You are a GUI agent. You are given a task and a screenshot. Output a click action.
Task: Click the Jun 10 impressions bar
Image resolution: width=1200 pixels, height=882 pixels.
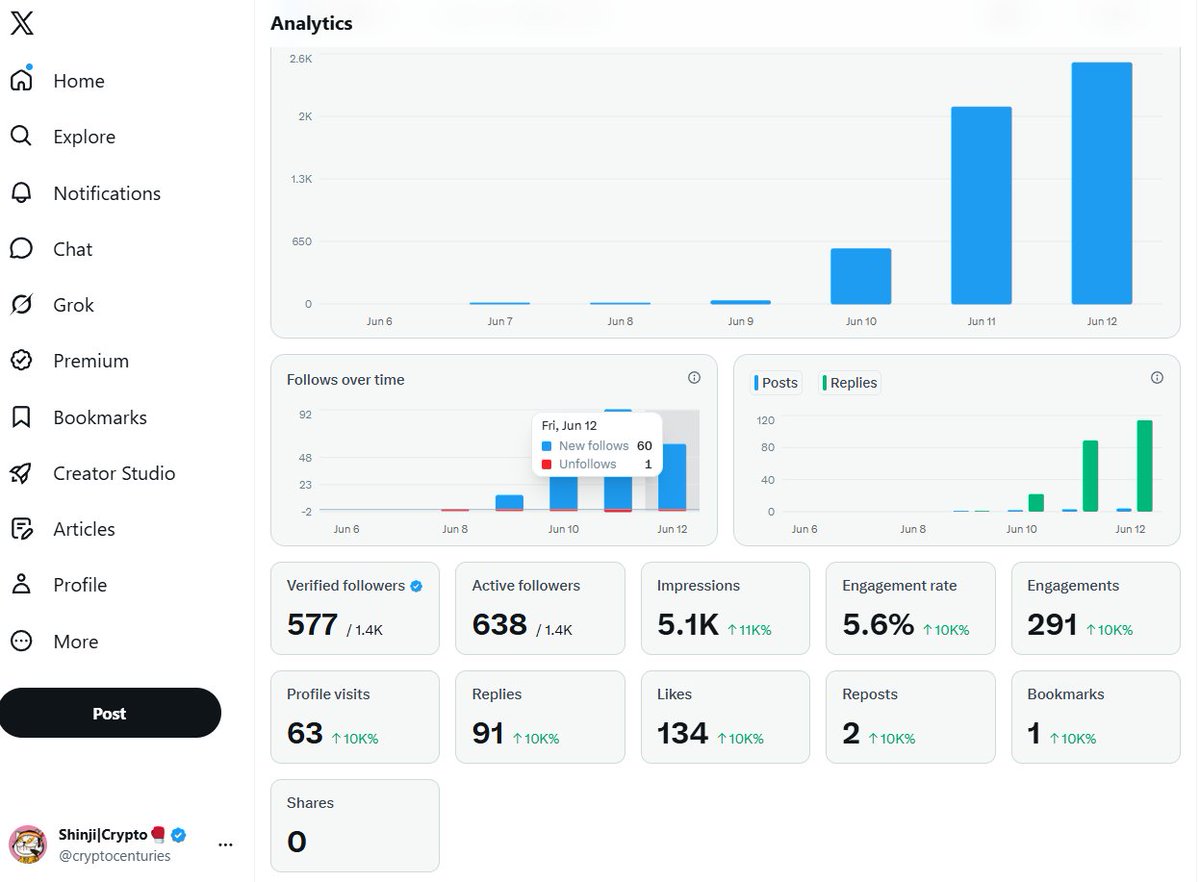point(861,276)
